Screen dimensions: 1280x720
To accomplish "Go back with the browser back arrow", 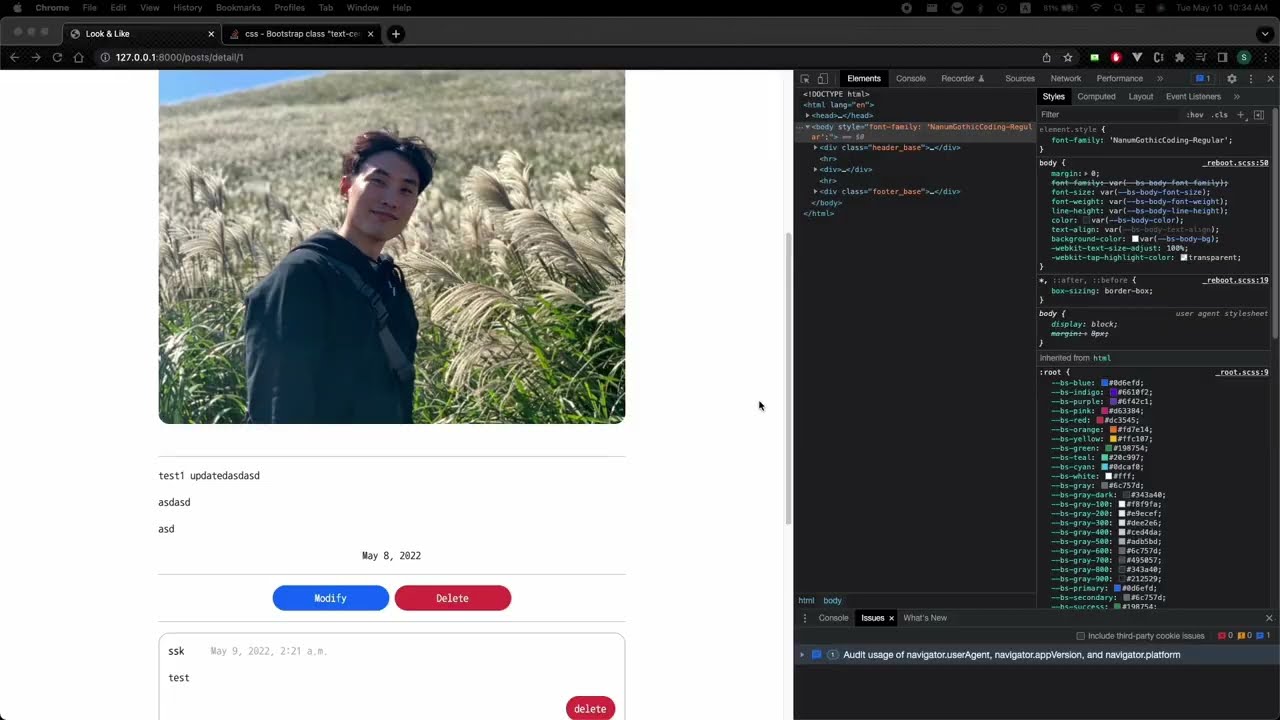I will [x=14, y=57].
